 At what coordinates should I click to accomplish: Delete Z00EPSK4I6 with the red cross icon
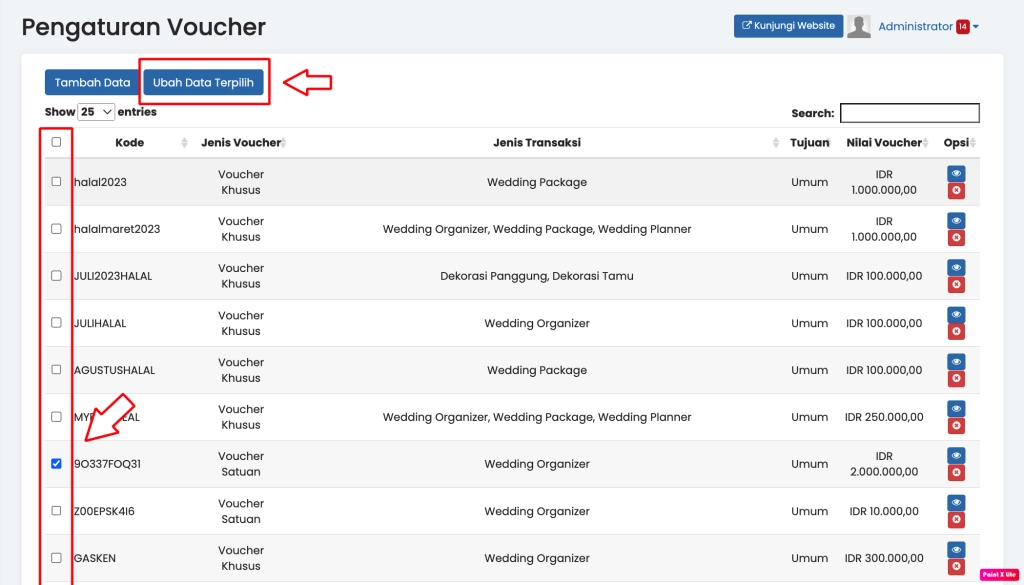955,519
